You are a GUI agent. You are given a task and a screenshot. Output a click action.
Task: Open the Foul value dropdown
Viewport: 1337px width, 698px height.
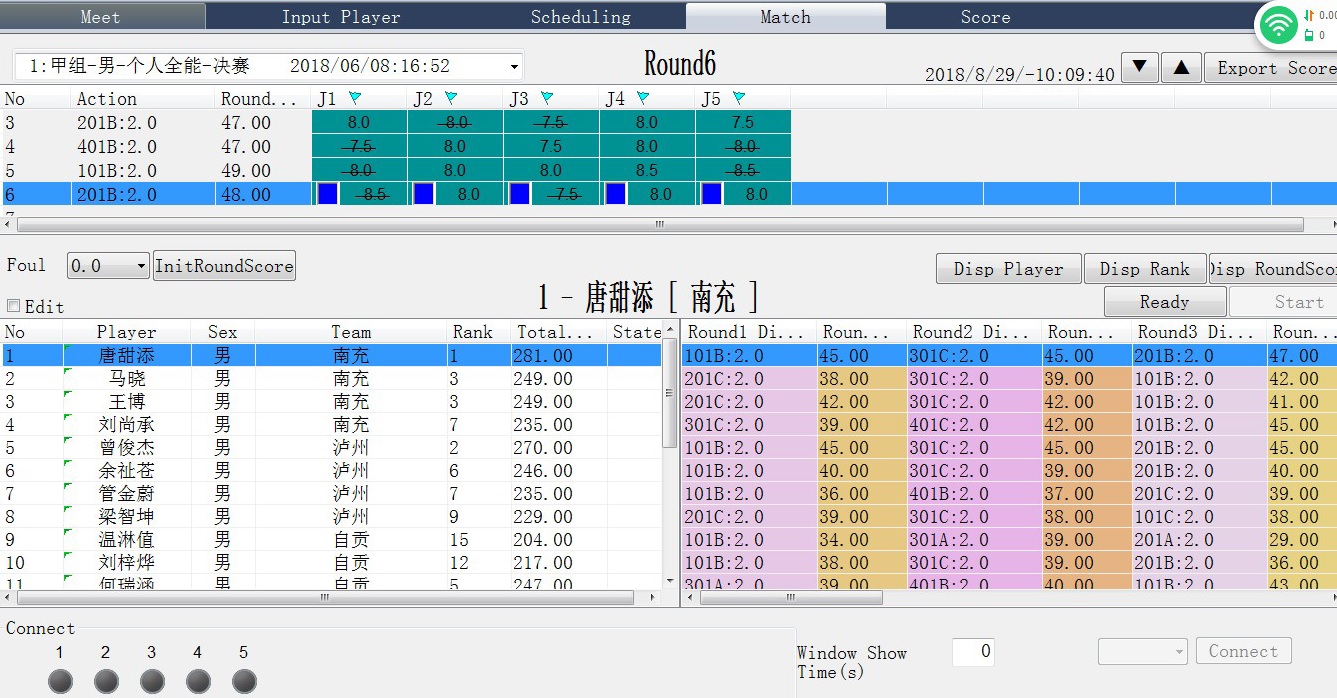141,266
